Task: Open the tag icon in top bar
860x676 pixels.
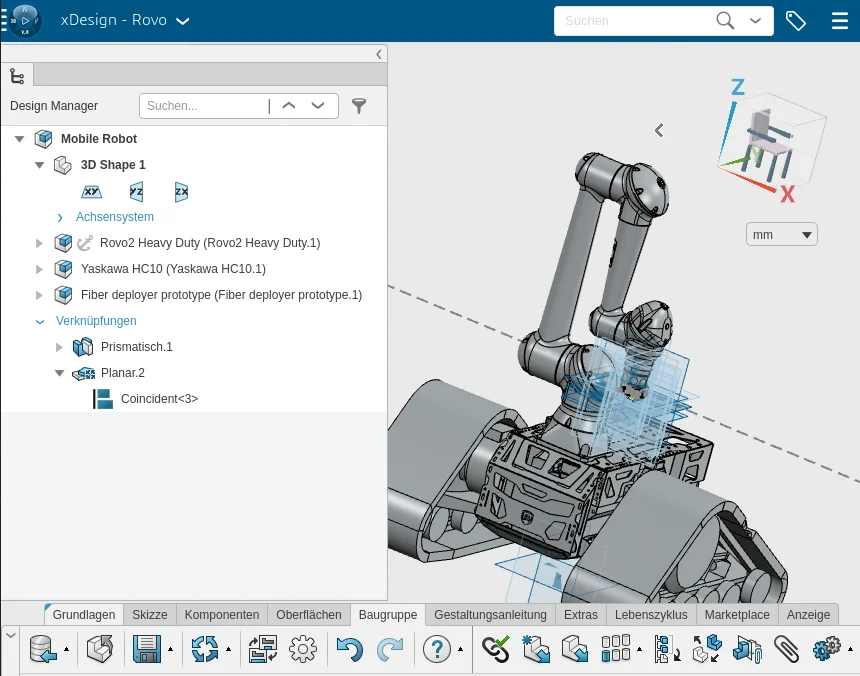Action: (796, 21)
